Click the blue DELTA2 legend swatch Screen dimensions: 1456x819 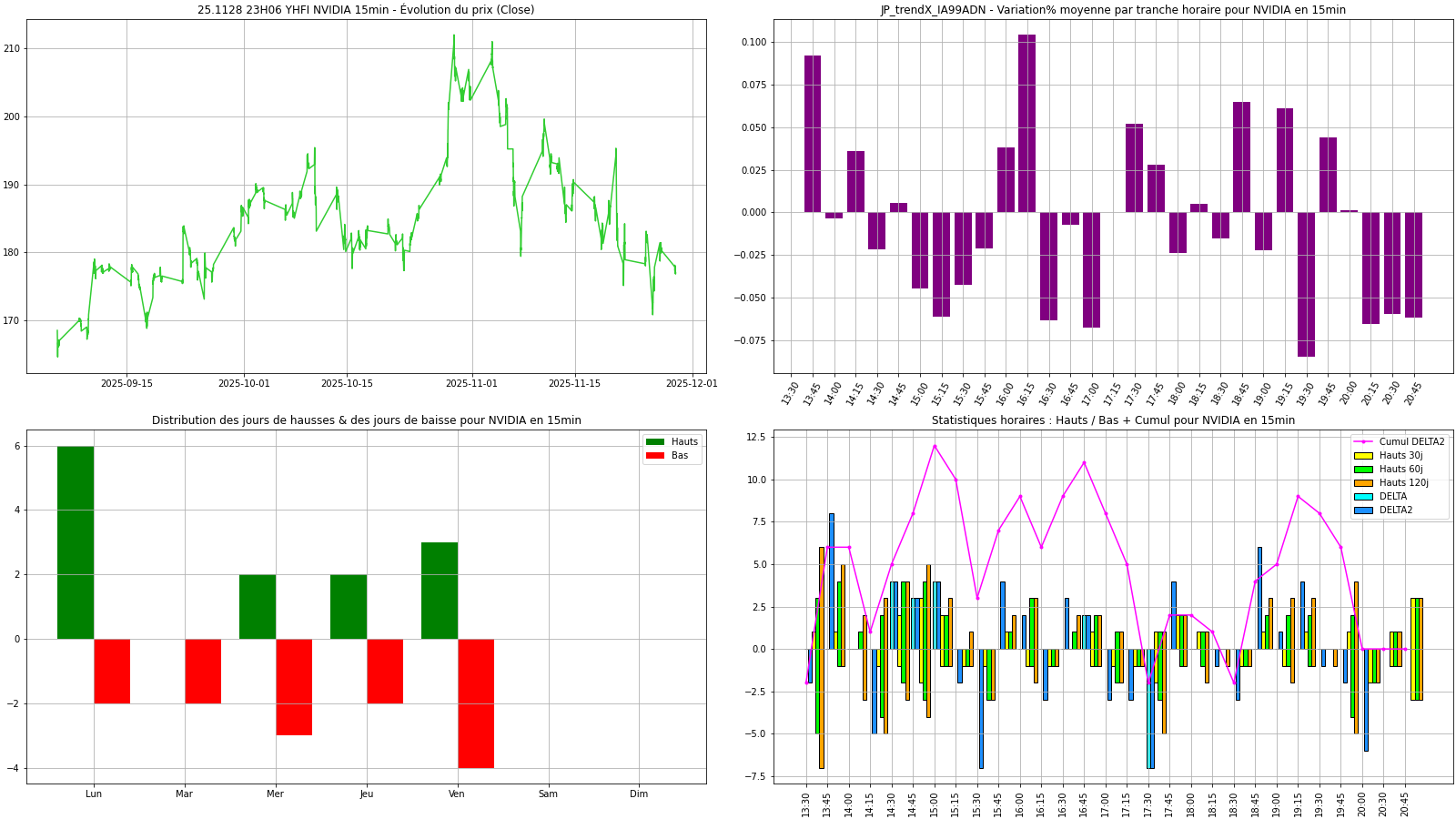click(1363, 511)
